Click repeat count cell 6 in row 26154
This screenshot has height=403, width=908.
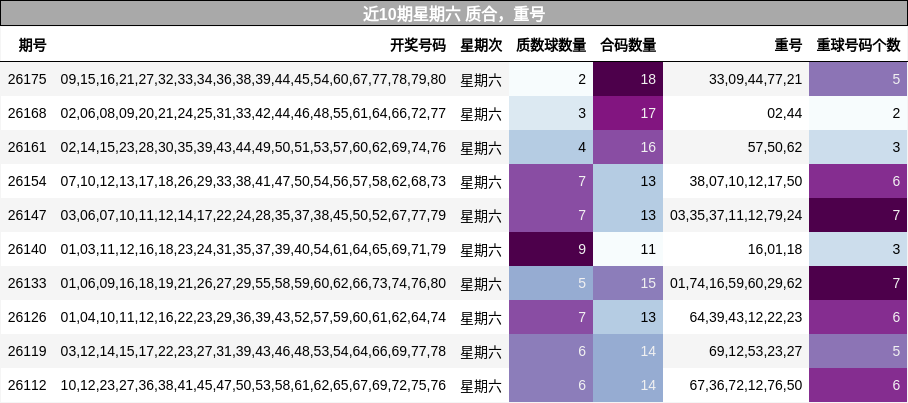tap(859, 181)
